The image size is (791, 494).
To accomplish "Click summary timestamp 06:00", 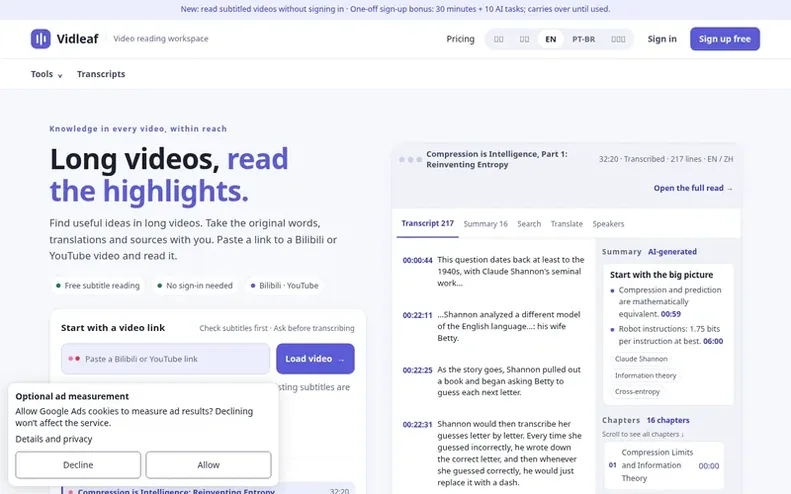I will [713, 341].
